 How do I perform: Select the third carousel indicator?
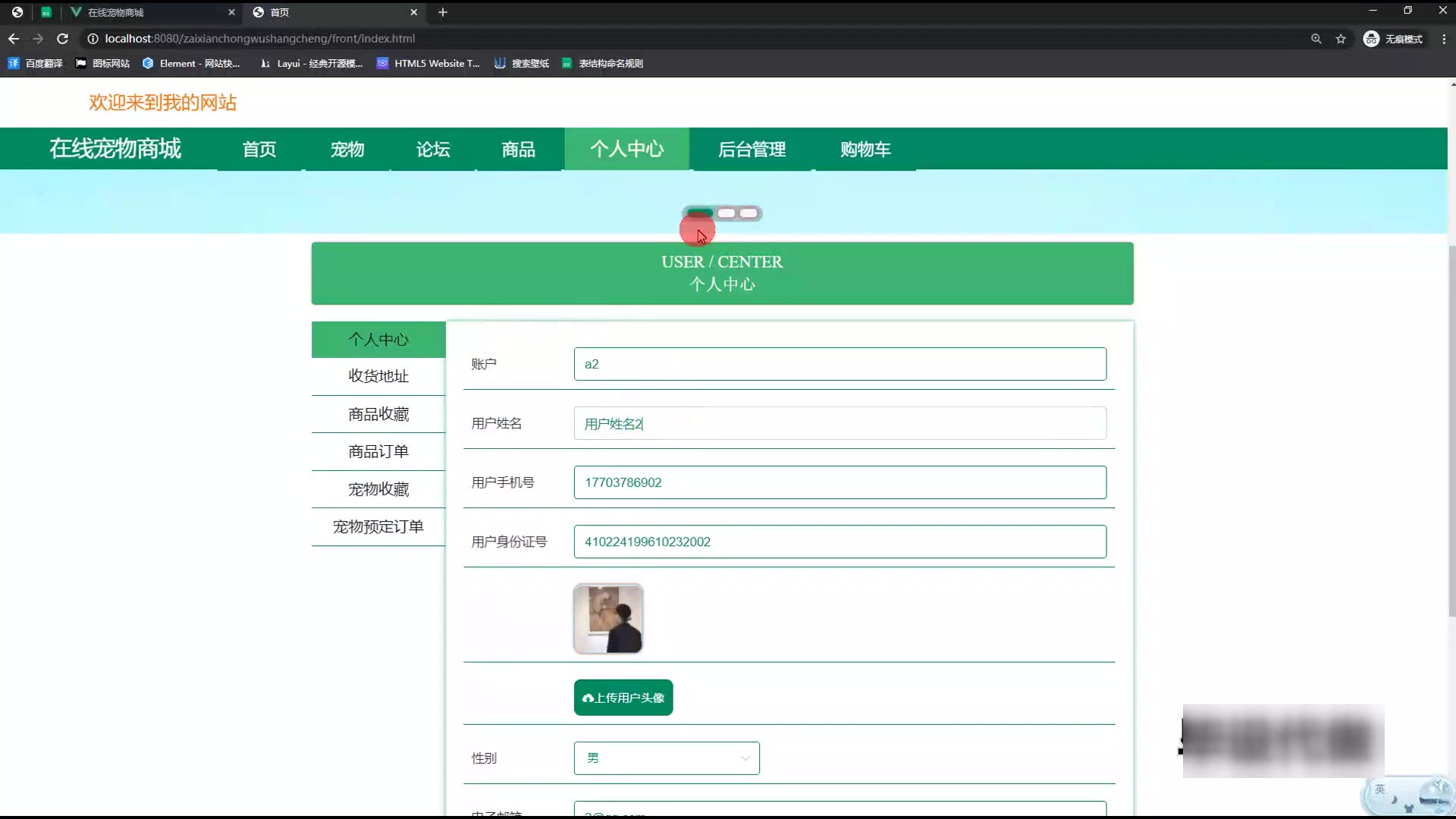tap(748, 213)
